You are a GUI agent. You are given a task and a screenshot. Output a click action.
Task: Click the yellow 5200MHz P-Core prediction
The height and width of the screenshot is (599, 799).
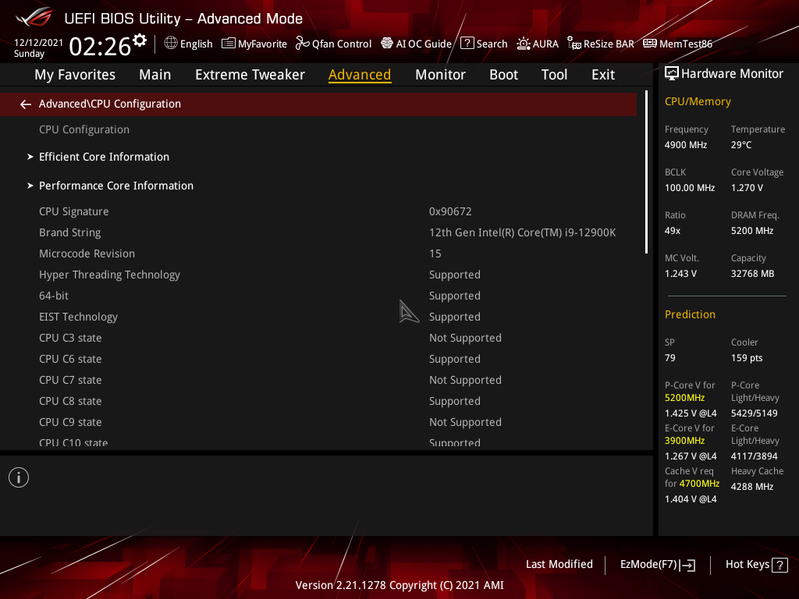(x=684, y=398)
